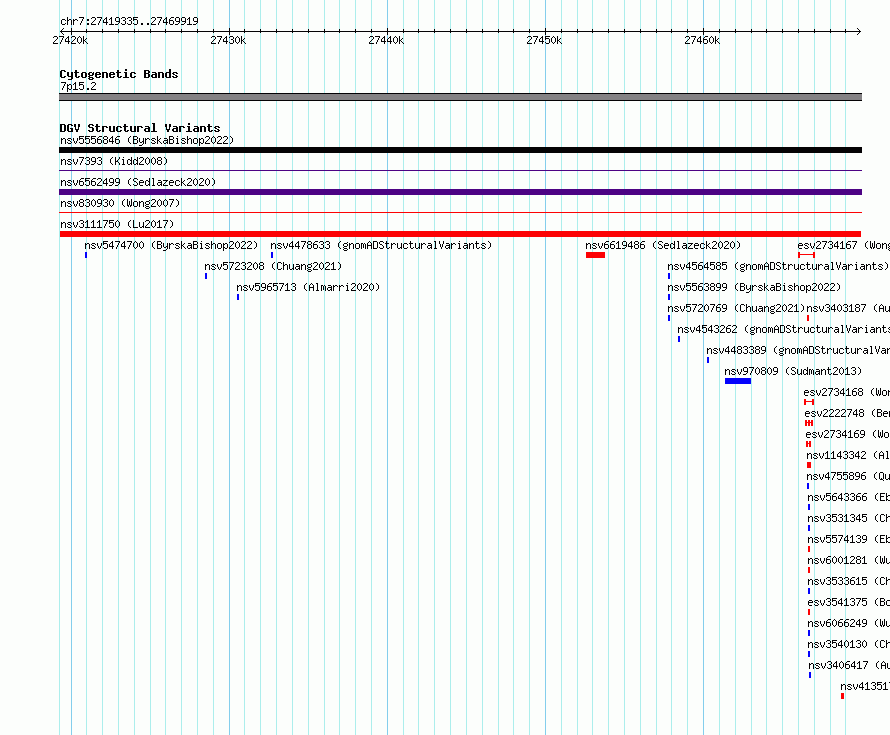This screenshot has height=735, width=890.
Task: Select the purple nsv6562499 variant bar
Action: [x=460, y=192]
